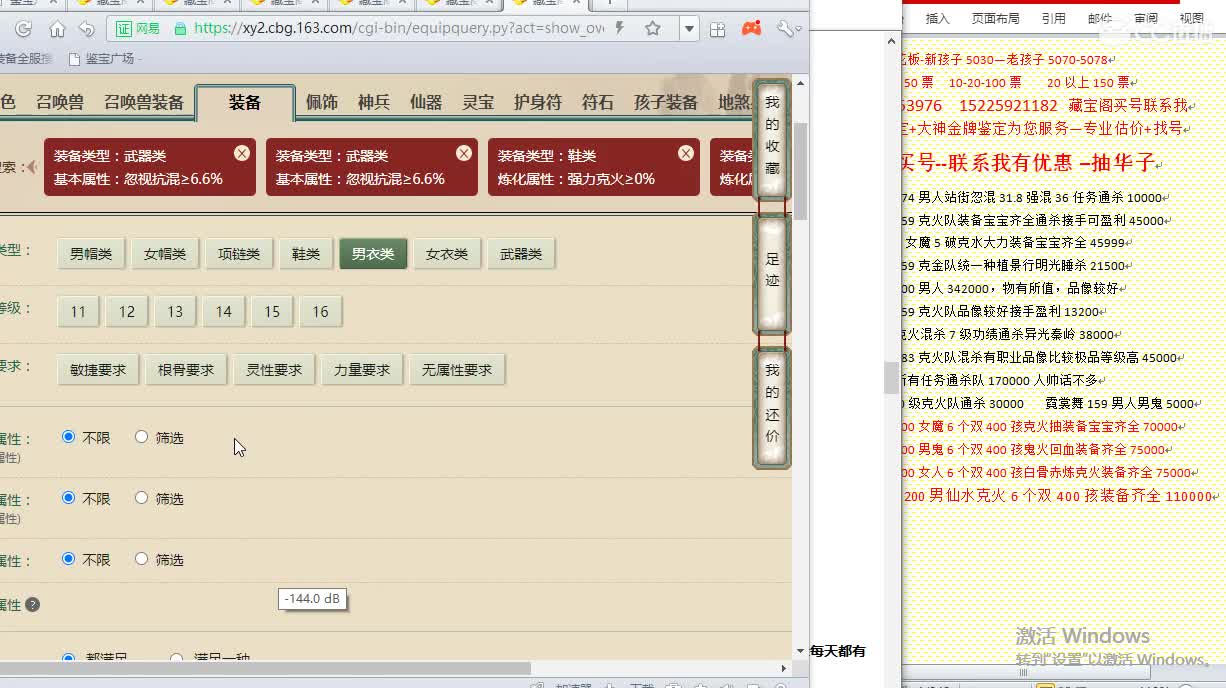1226x688 pixels.
Task: Remove the first 武器类 saved search card
Action: tap(242, 153)
